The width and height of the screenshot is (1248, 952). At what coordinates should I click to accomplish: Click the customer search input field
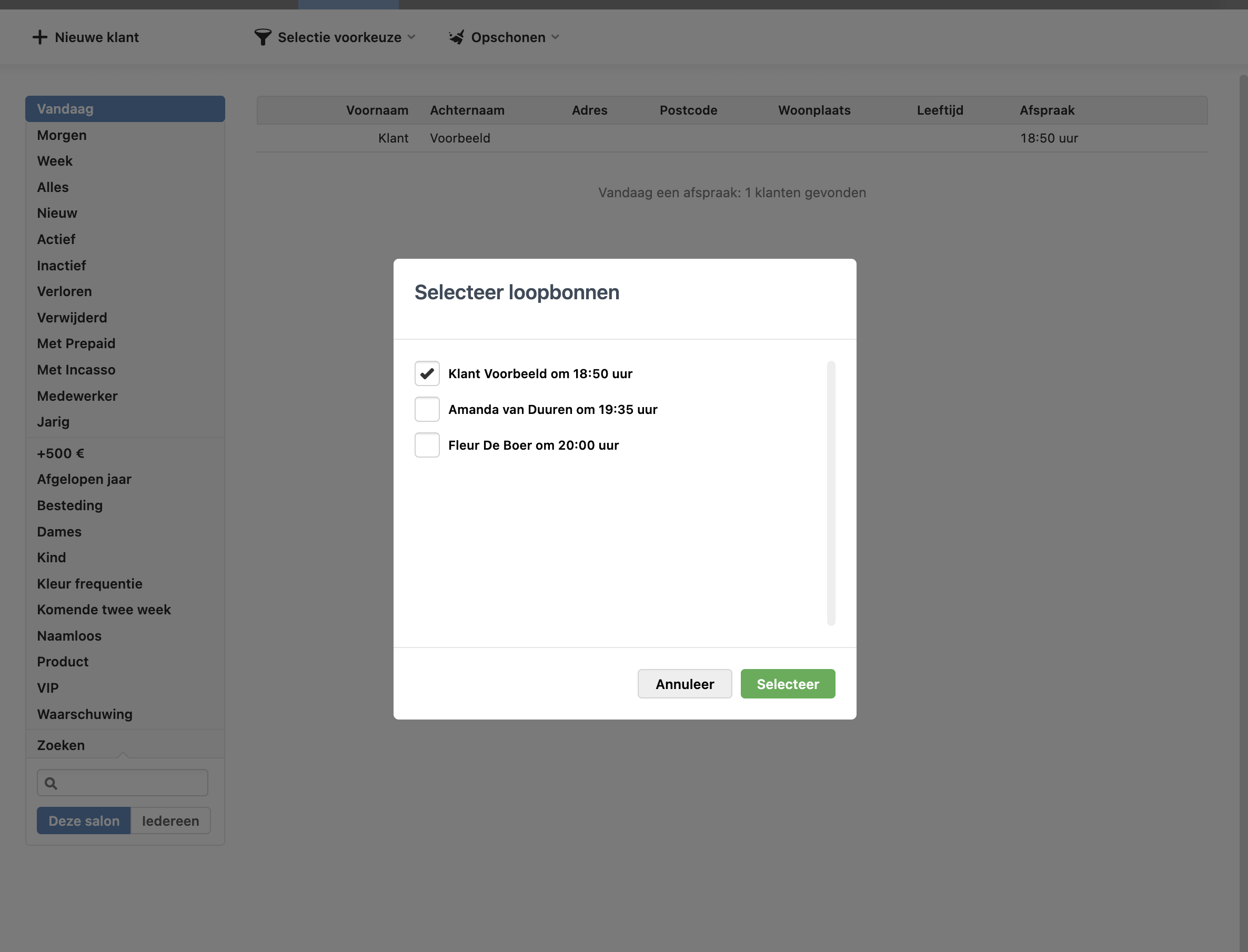click(x=132, y=783)
